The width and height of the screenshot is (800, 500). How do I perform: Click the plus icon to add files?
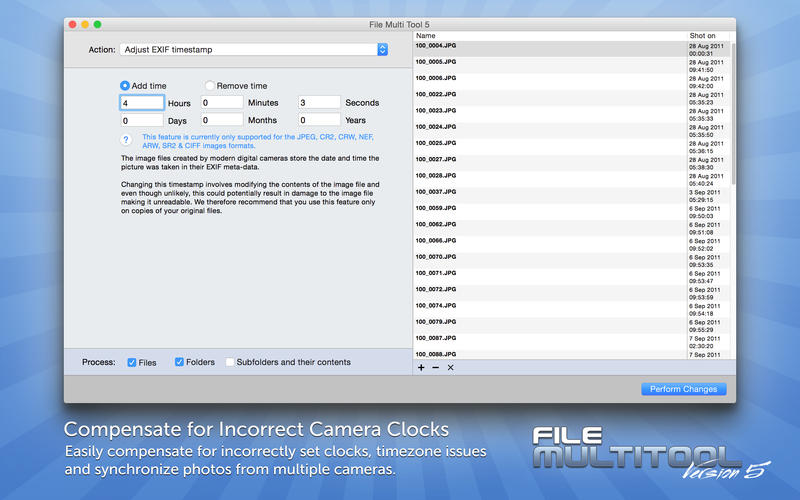coord(421,368)
